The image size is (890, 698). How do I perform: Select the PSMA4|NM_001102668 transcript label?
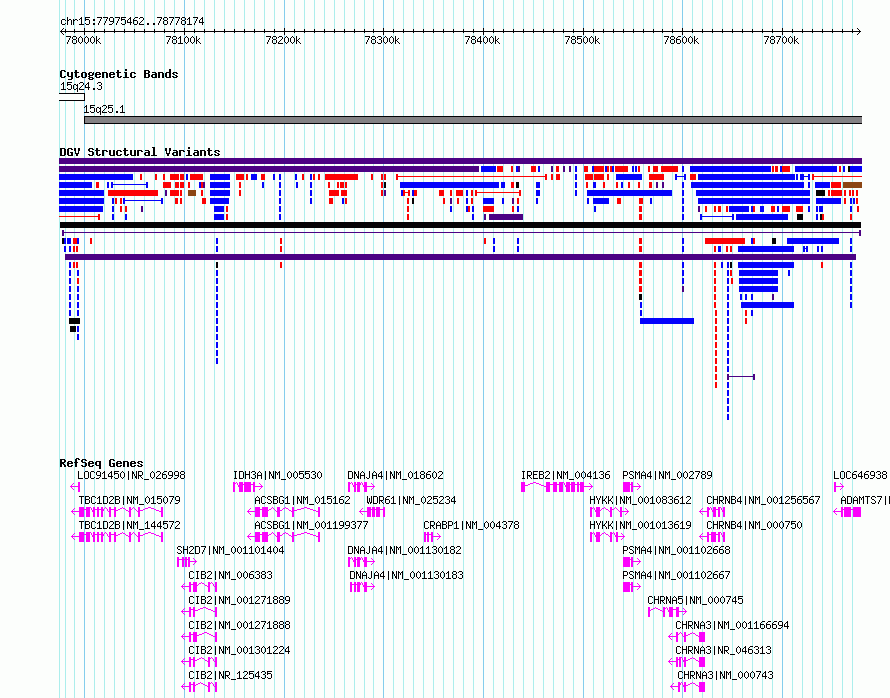pyautogui.click(x=677, y=550)
